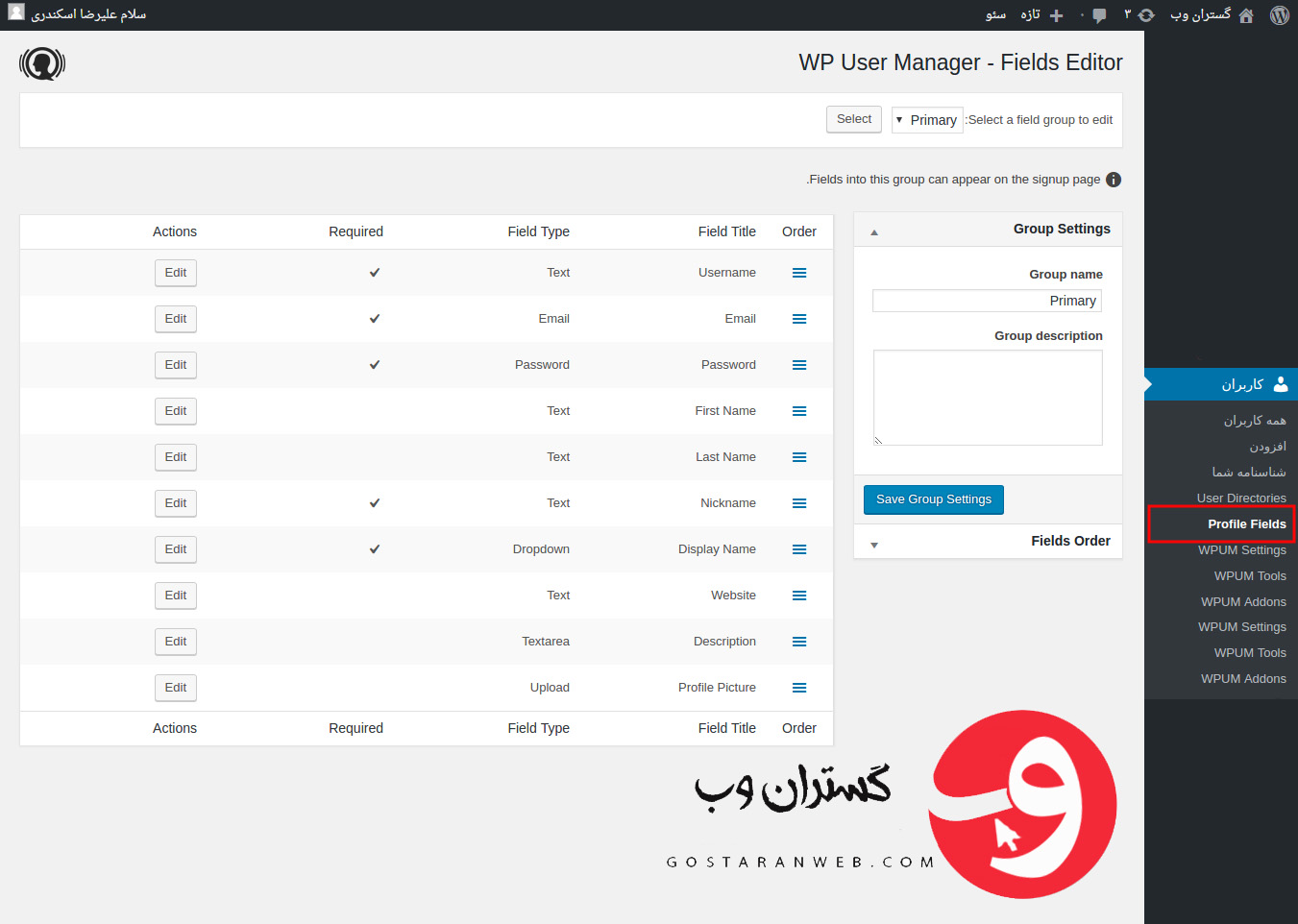Screen dimensions: 1298x924
Task: Expand the Fields Order panel arrow
Action: click(x=874, y=545)
